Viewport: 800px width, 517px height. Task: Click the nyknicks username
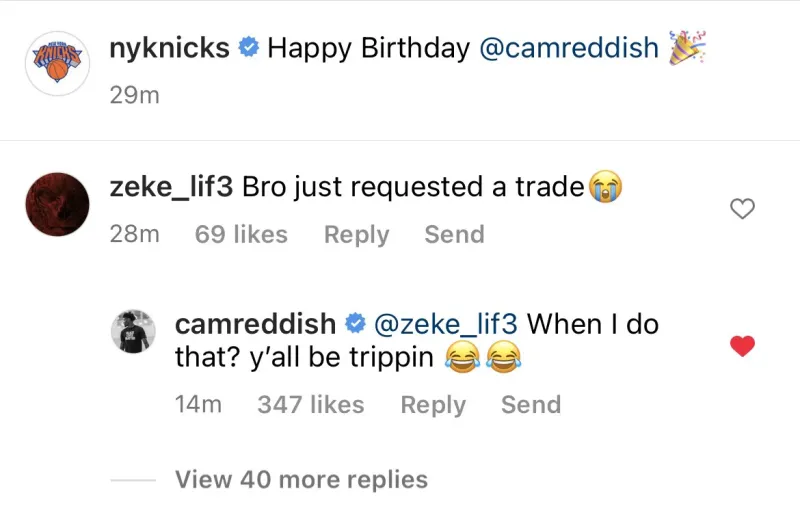click(168, 48)
